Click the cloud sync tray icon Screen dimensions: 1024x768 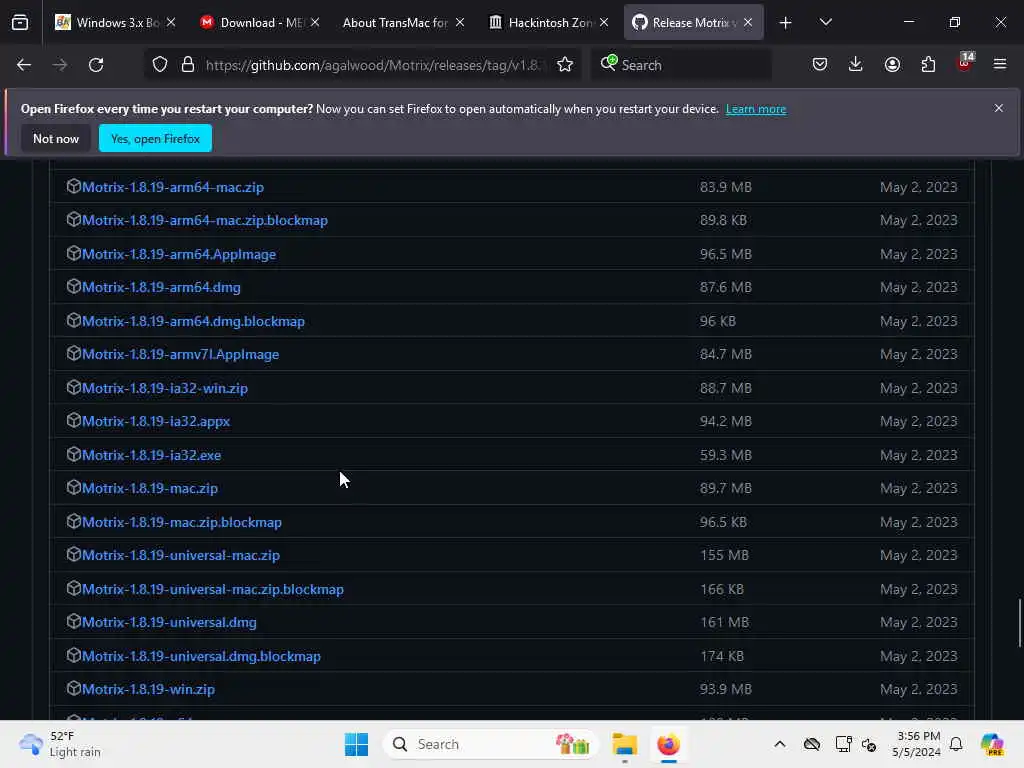812,744
